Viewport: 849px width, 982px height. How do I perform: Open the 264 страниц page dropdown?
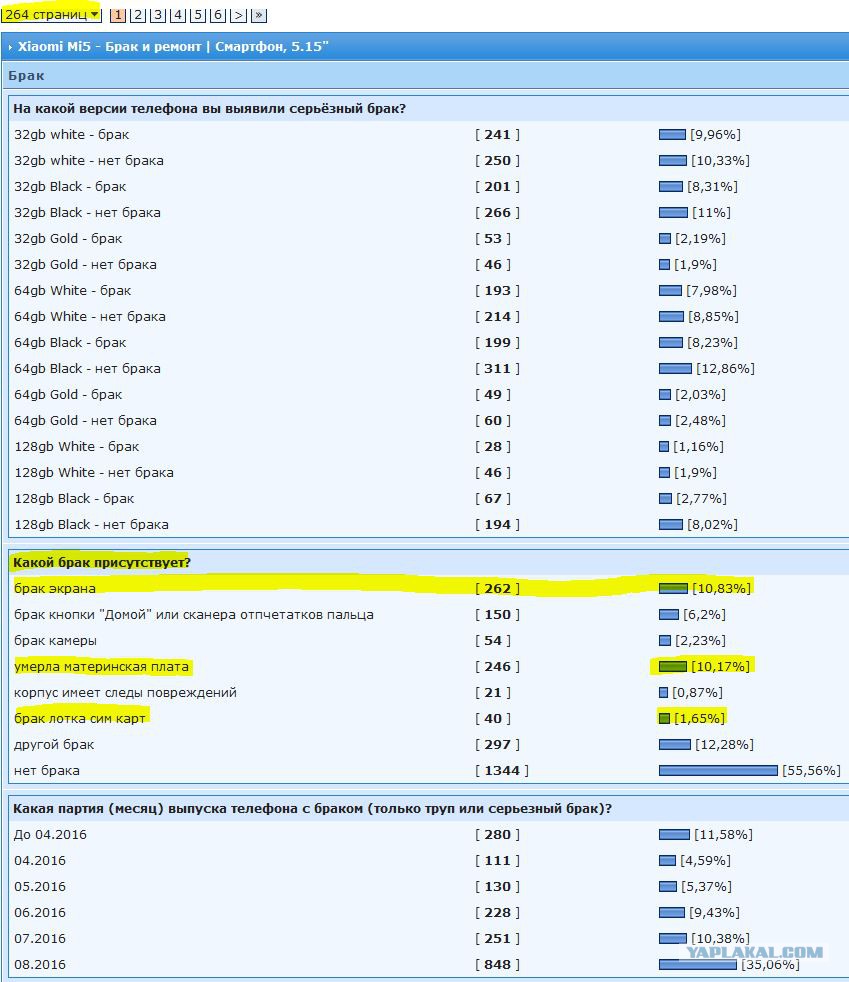pos(51,14)
